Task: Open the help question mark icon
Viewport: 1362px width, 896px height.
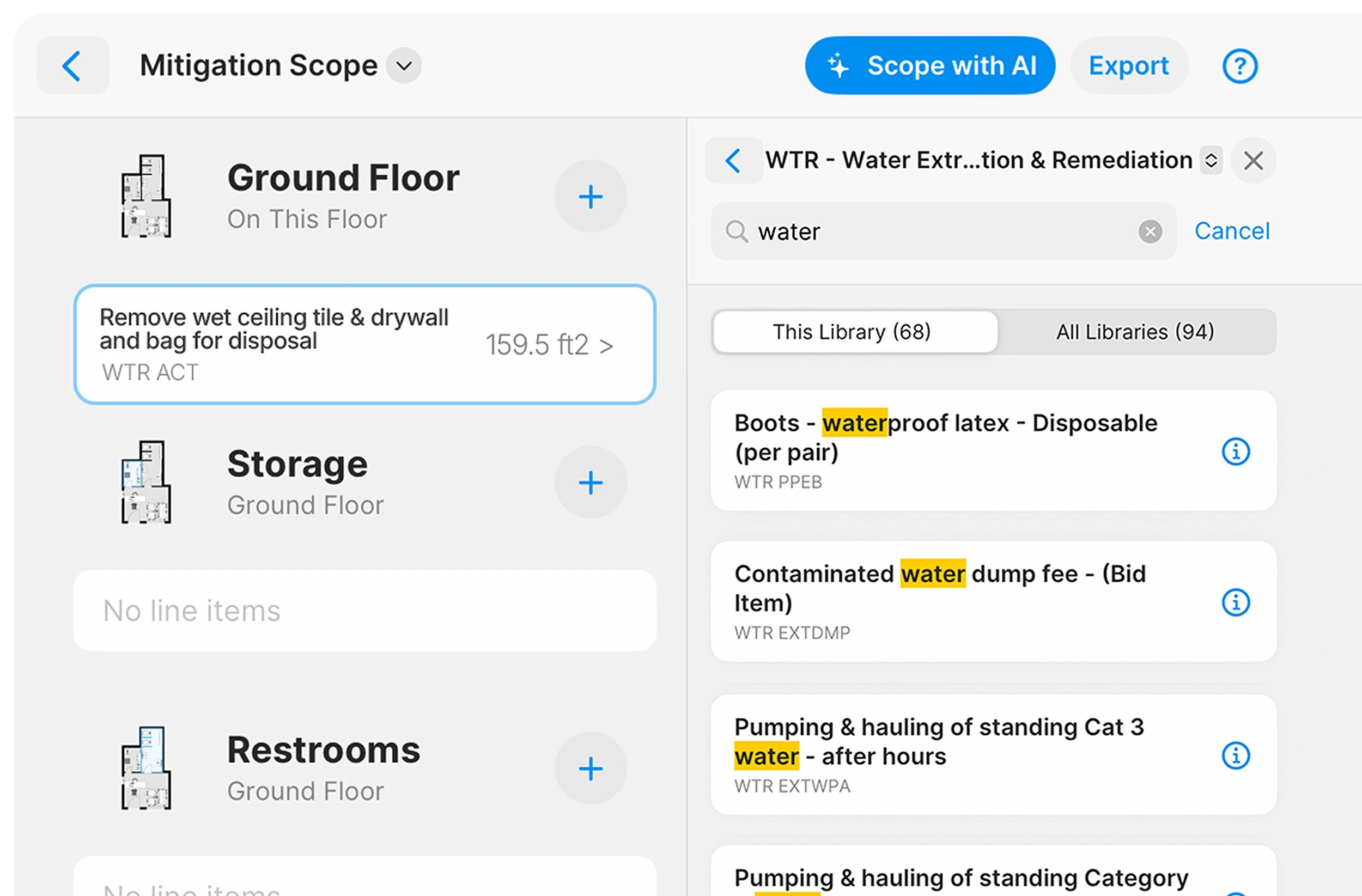Action: [1239, 66]
